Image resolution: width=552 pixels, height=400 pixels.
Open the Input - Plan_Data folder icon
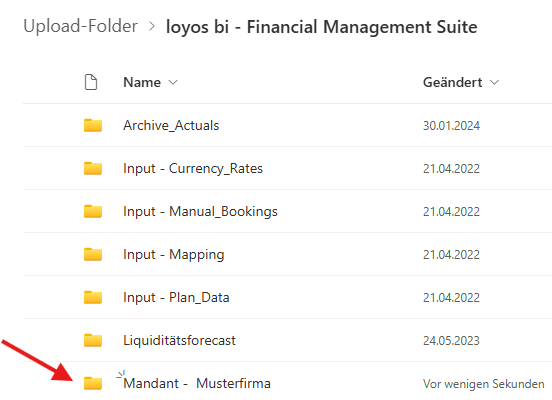pos(93,297)
